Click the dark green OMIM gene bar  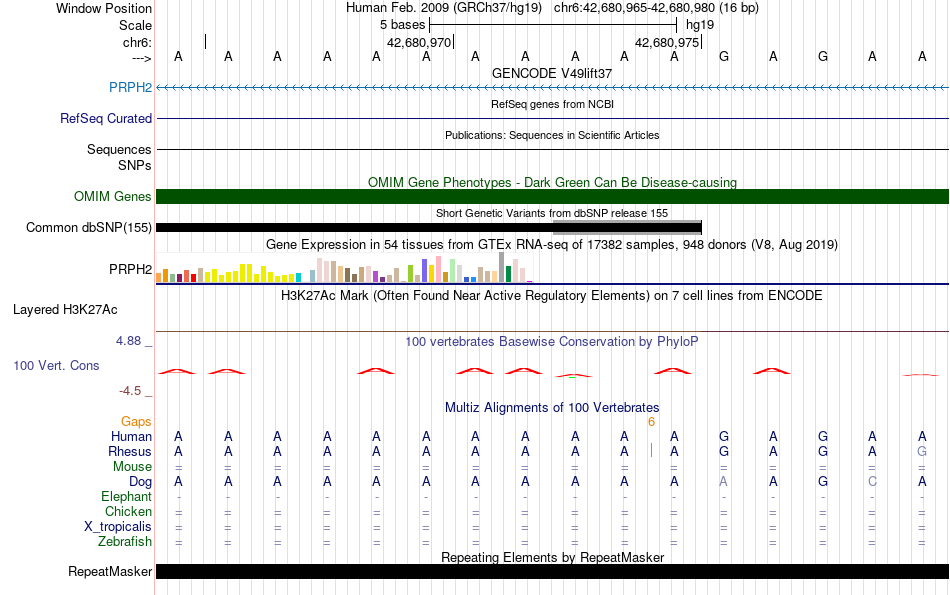click(x=552, y=196)
